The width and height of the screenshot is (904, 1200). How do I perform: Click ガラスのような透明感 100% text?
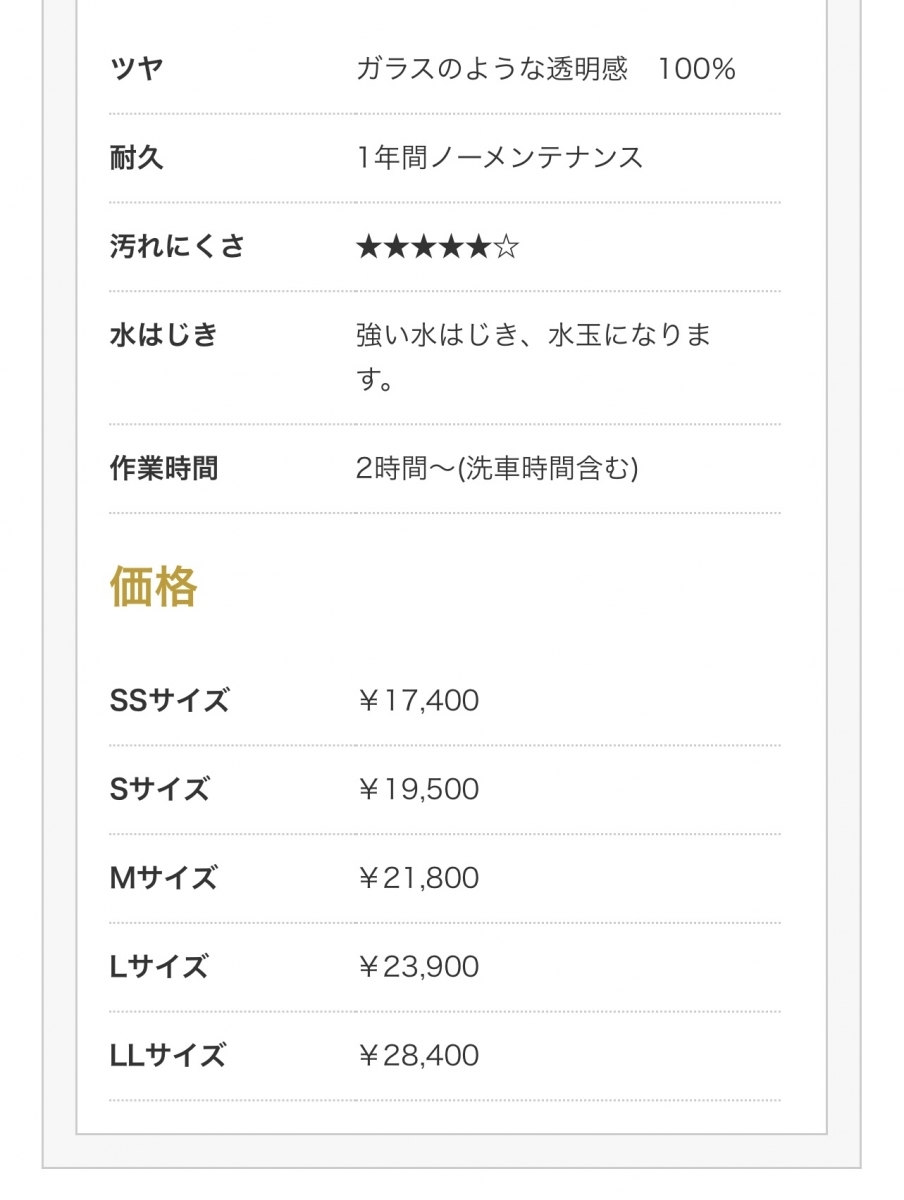coord(545,69)
